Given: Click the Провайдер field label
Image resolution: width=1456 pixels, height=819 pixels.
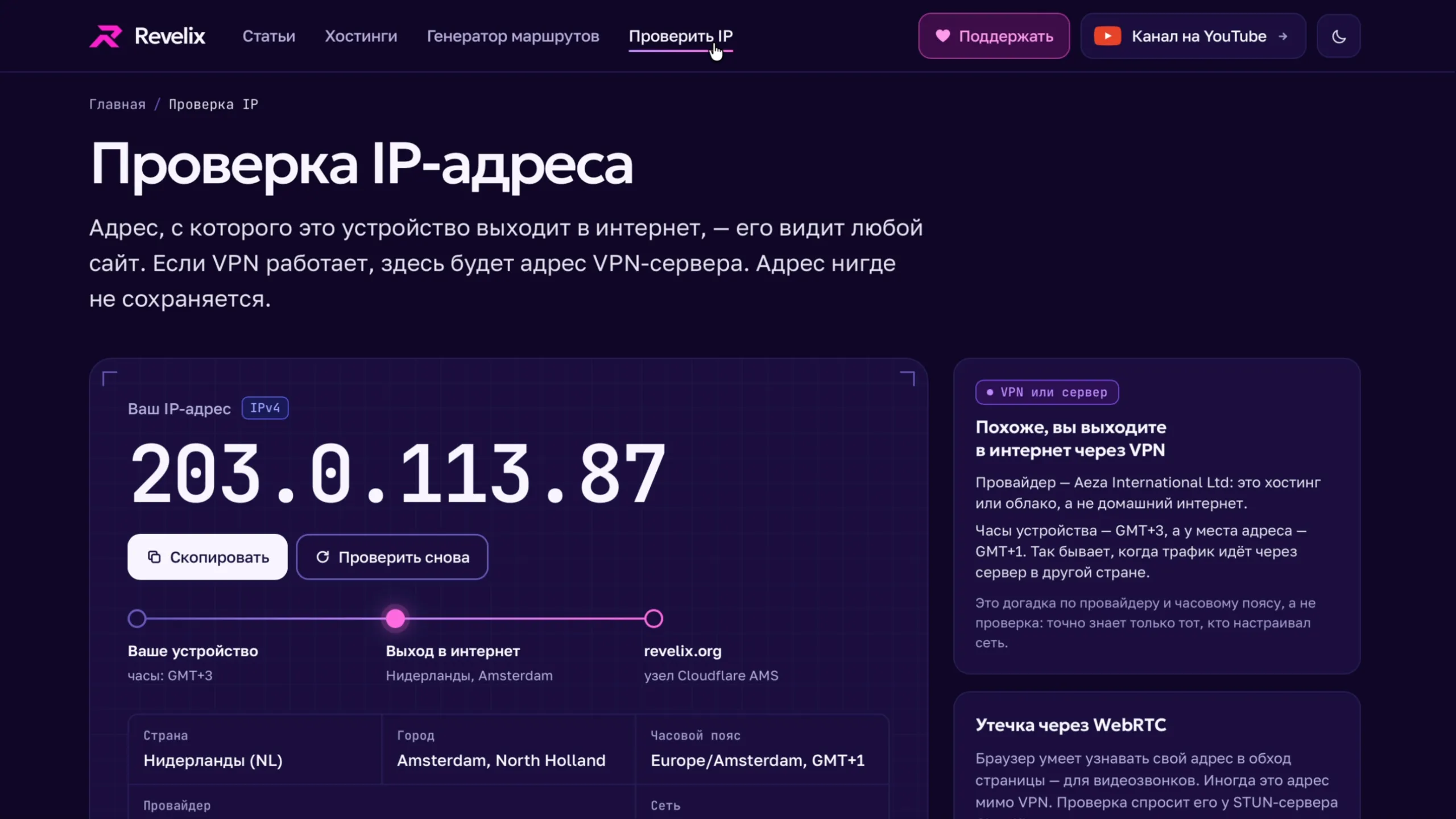Looking at the screenshot, I should click(176, 805).
